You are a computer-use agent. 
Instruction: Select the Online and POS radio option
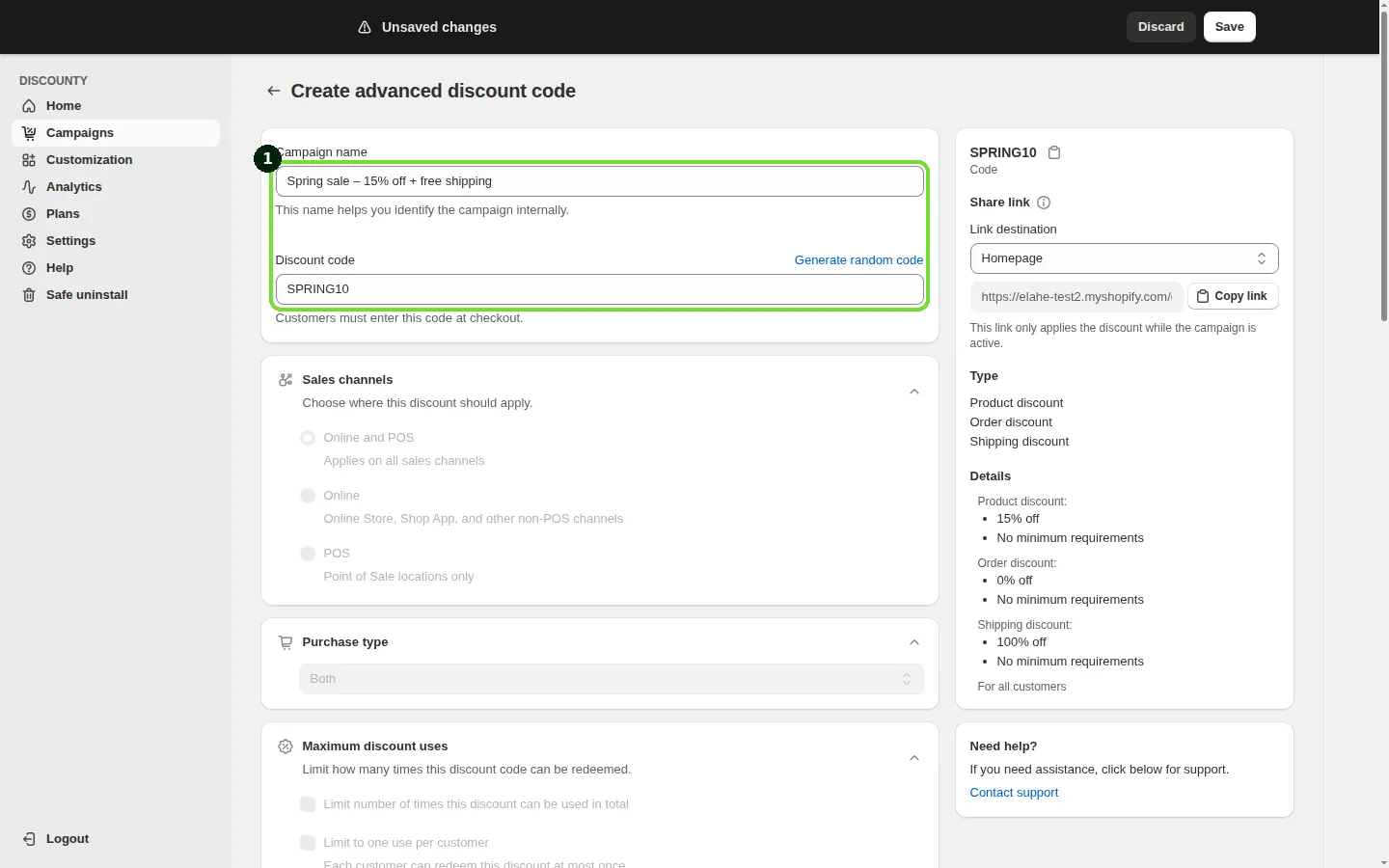click(308, 438)
